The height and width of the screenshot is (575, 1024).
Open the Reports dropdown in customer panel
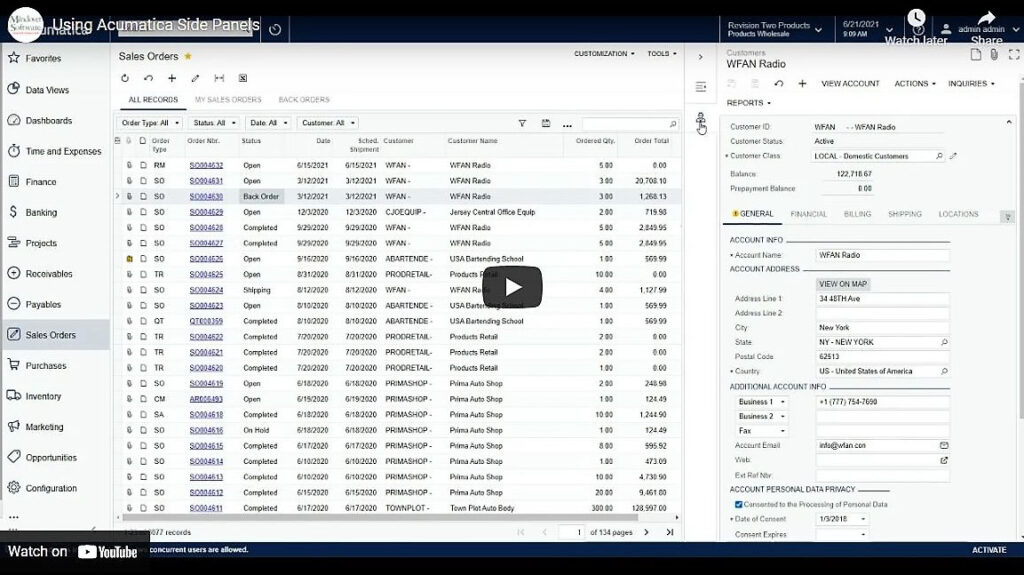coord(748,103)
